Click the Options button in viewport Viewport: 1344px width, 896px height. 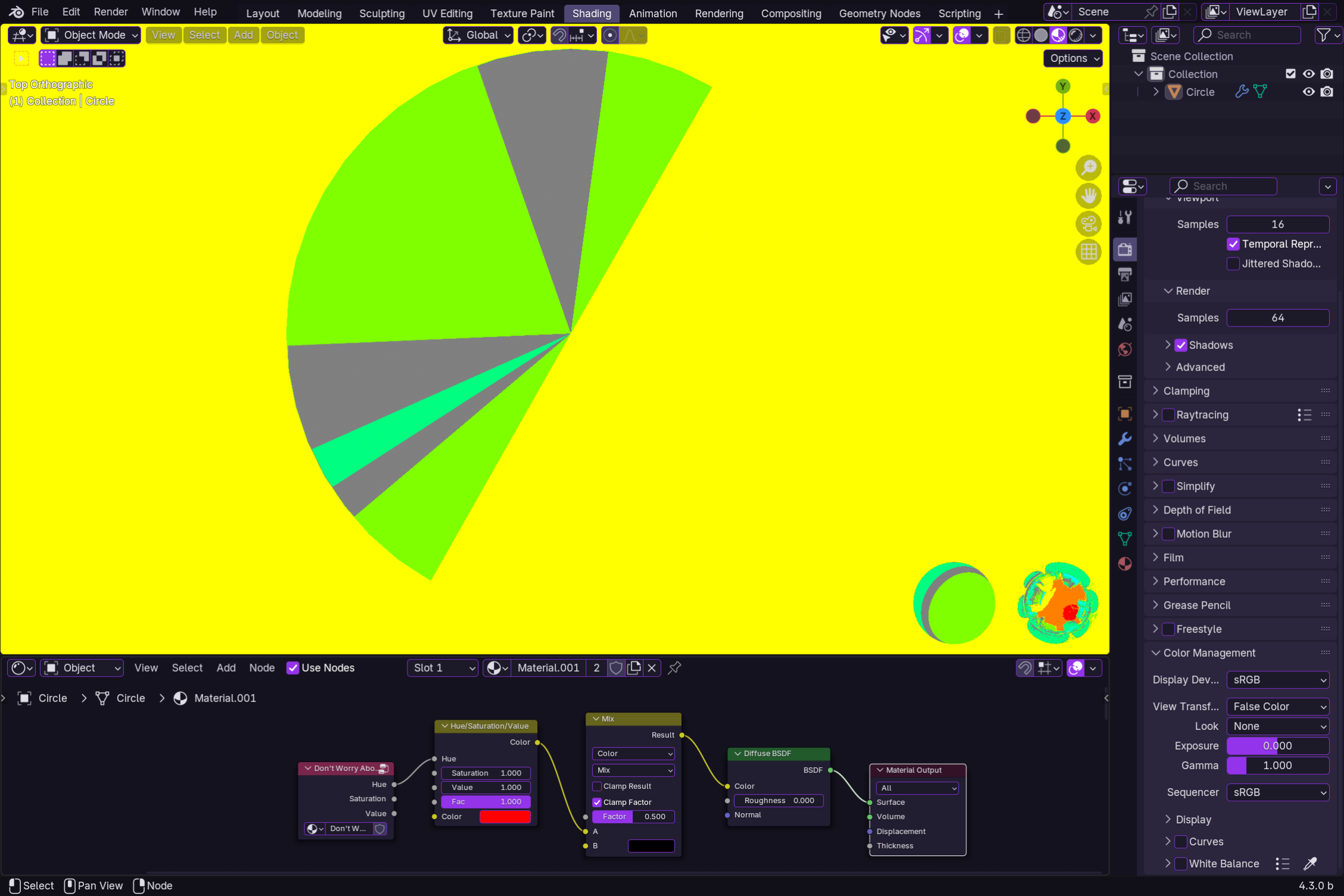1074,58
